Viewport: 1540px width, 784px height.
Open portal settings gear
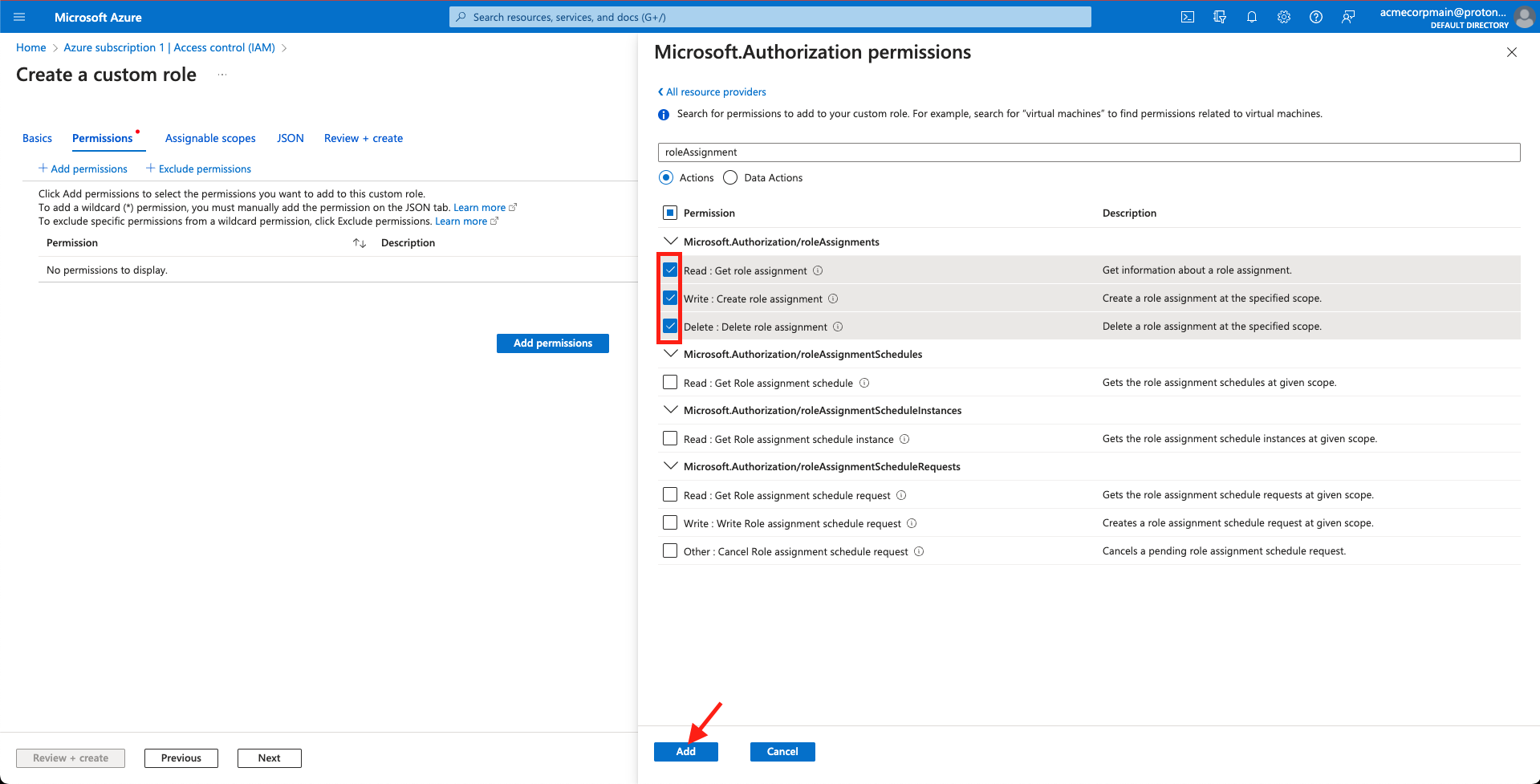(1284, 17)
